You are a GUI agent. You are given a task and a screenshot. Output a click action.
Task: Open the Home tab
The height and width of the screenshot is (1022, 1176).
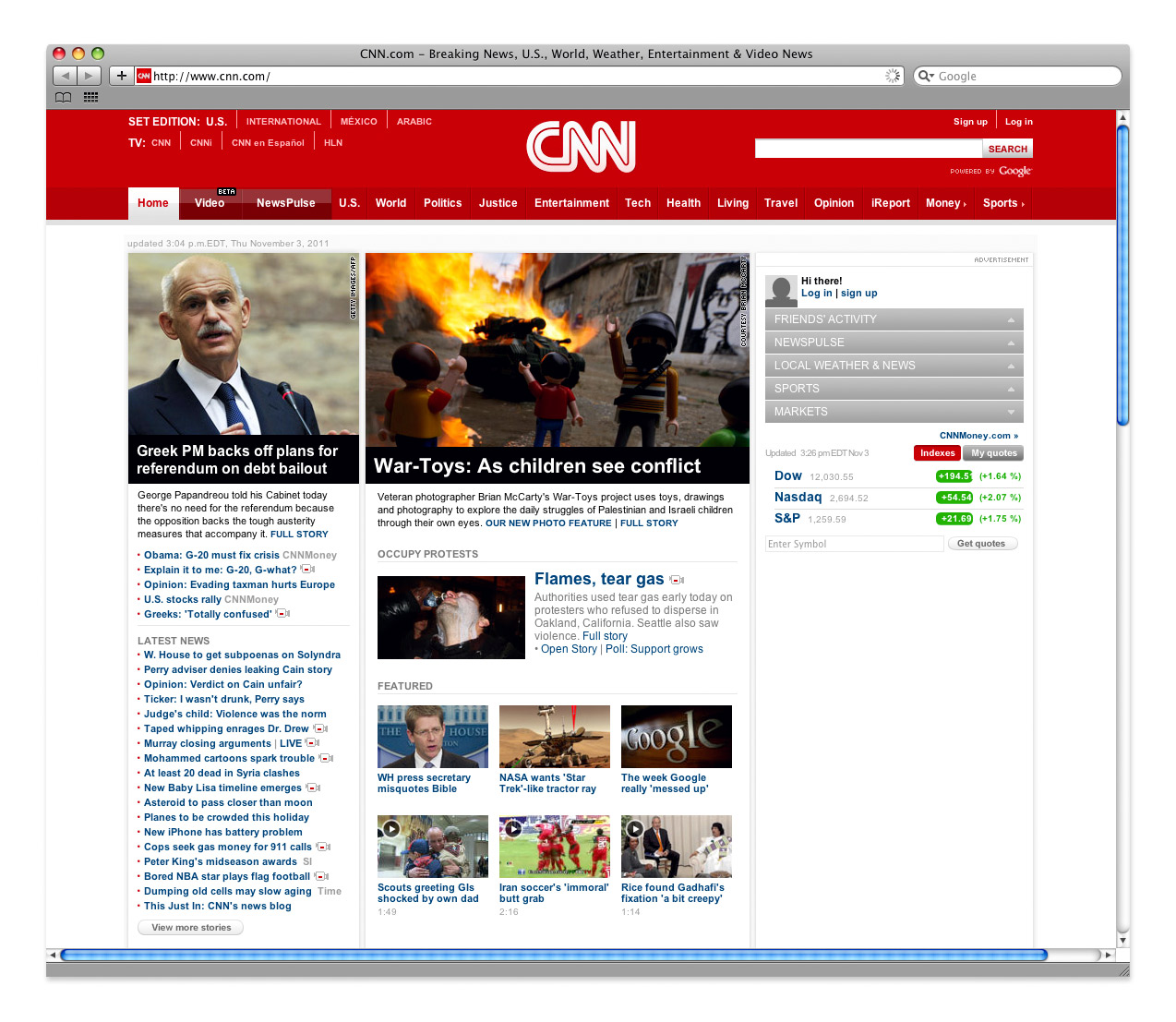tap(153, 203)
